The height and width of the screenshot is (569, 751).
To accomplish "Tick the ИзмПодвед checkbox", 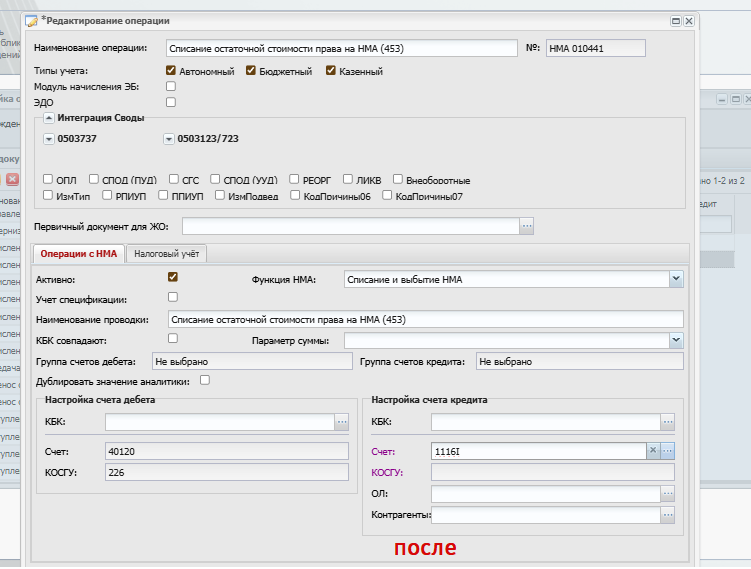I will [x=219, y=195].
